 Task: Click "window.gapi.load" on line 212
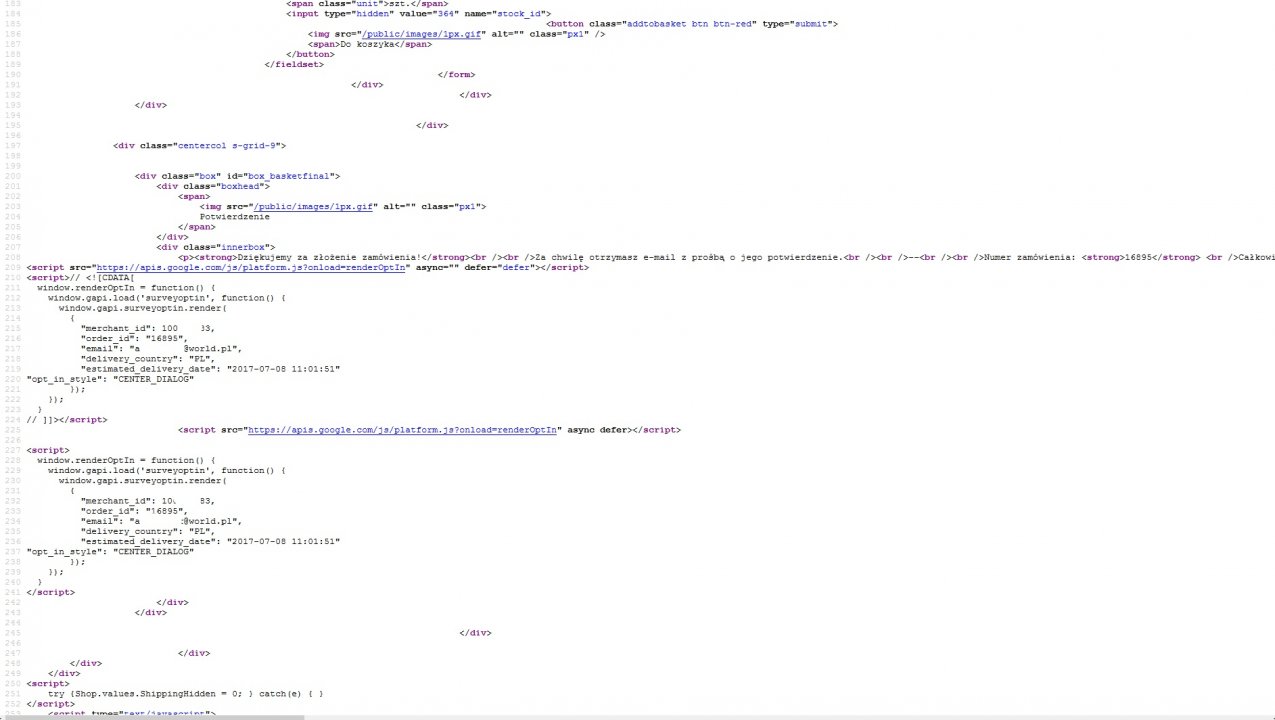[x=91, y=298]
